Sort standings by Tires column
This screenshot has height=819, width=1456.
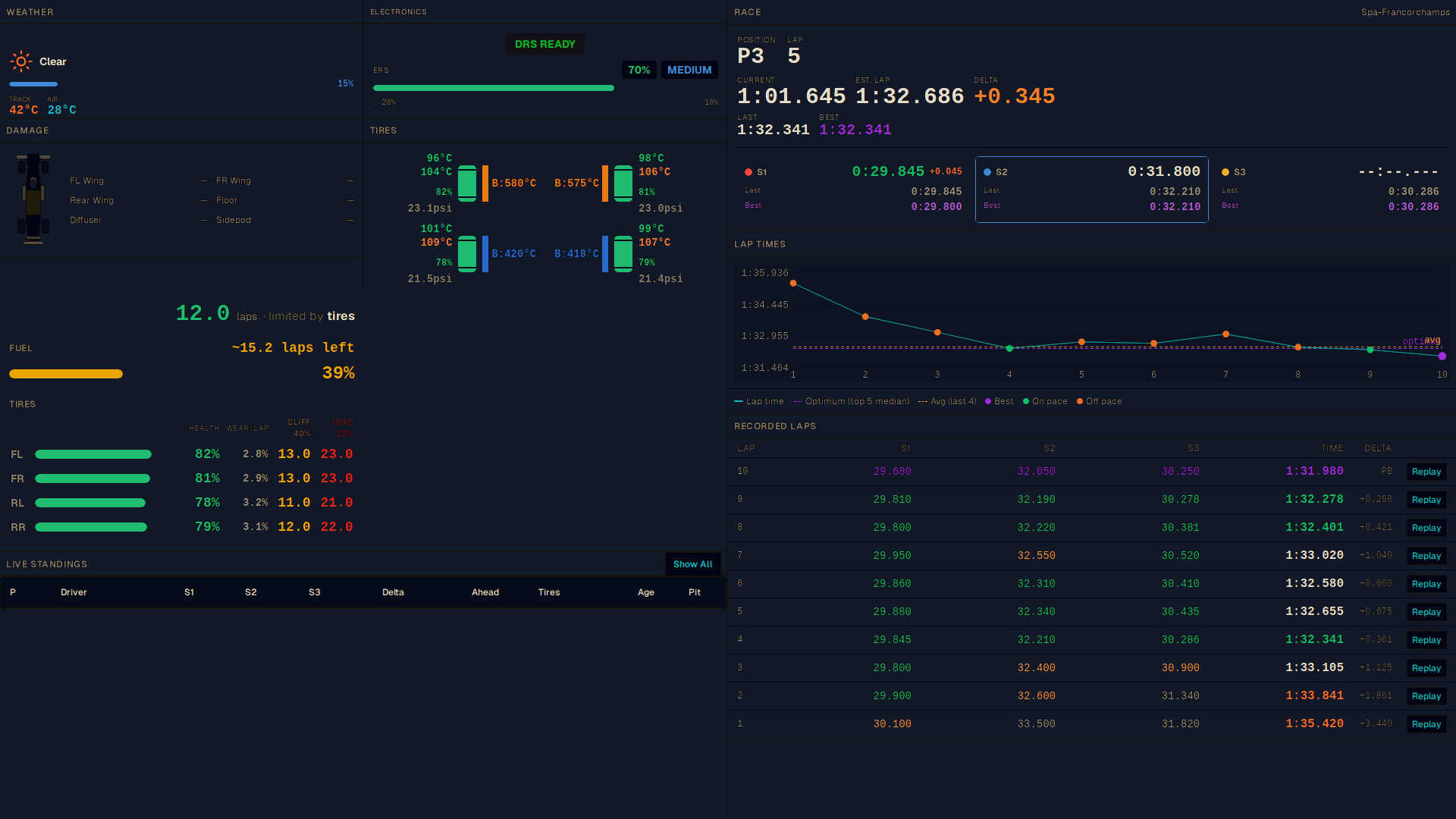(549, 592)
